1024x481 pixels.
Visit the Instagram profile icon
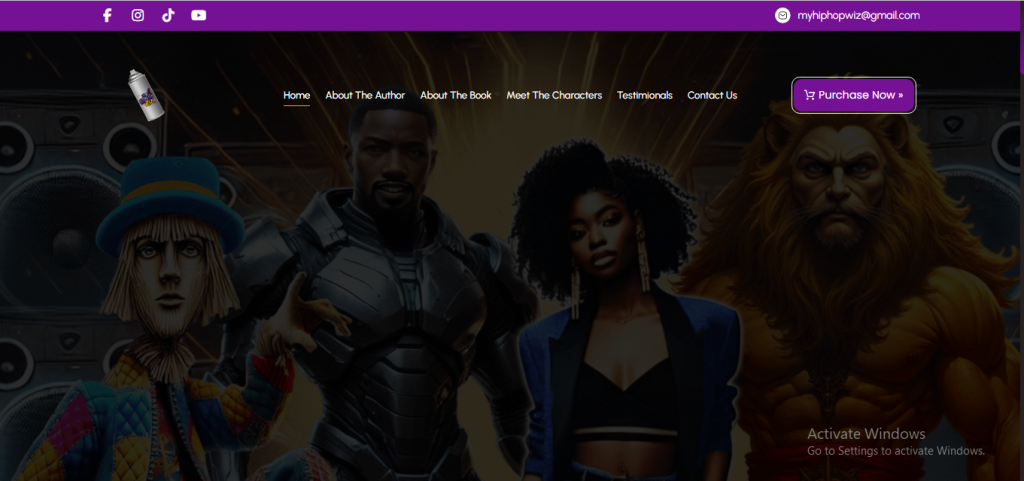138,15
